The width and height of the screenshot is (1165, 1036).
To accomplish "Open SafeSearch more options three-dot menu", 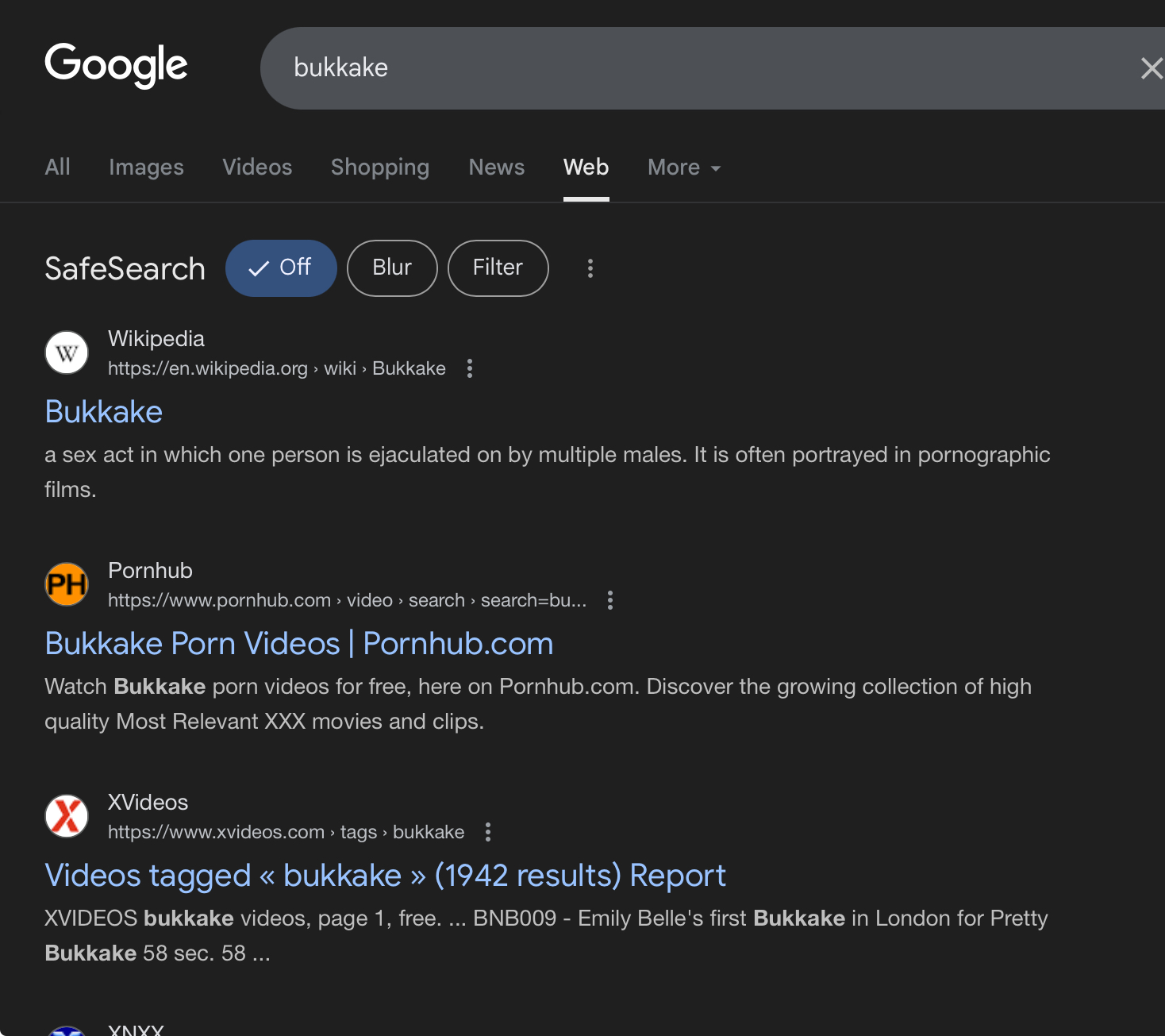I will click(590, 268).
